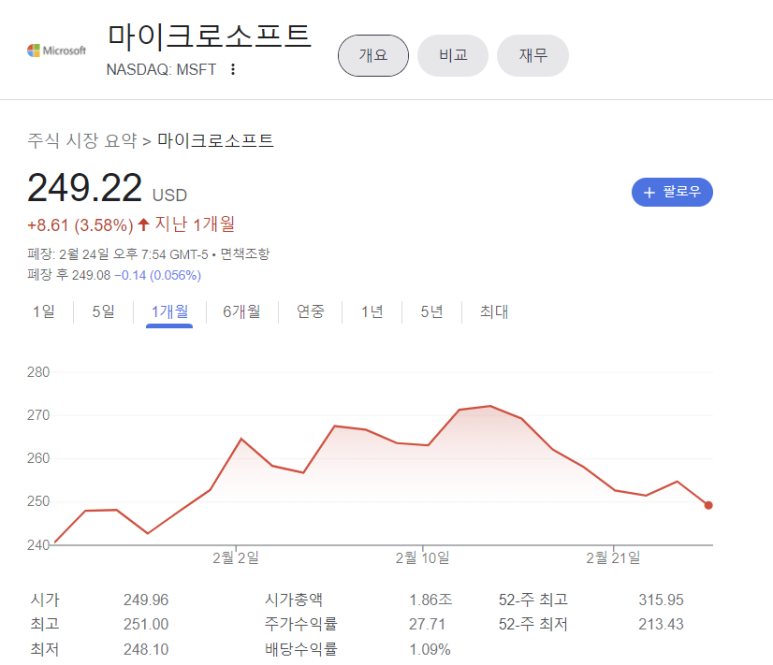Click the 260 y-axis label
The width and height of the screenshot is (773, 665).
point(38,458)
